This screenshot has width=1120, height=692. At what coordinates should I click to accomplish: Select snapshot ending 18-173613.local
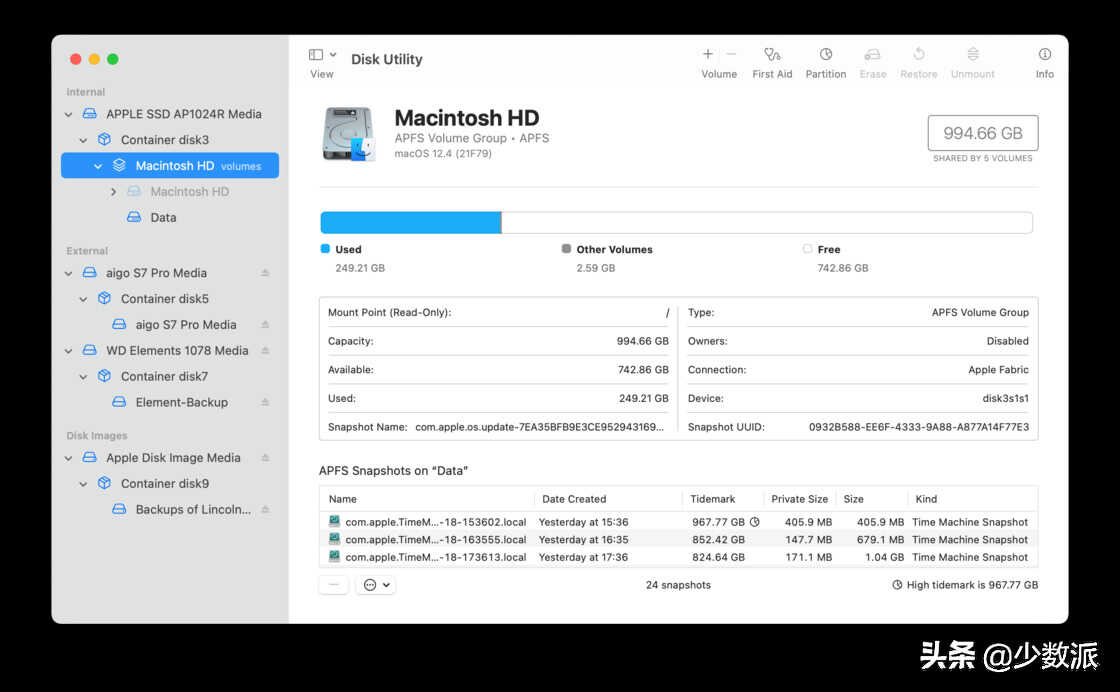678,557
